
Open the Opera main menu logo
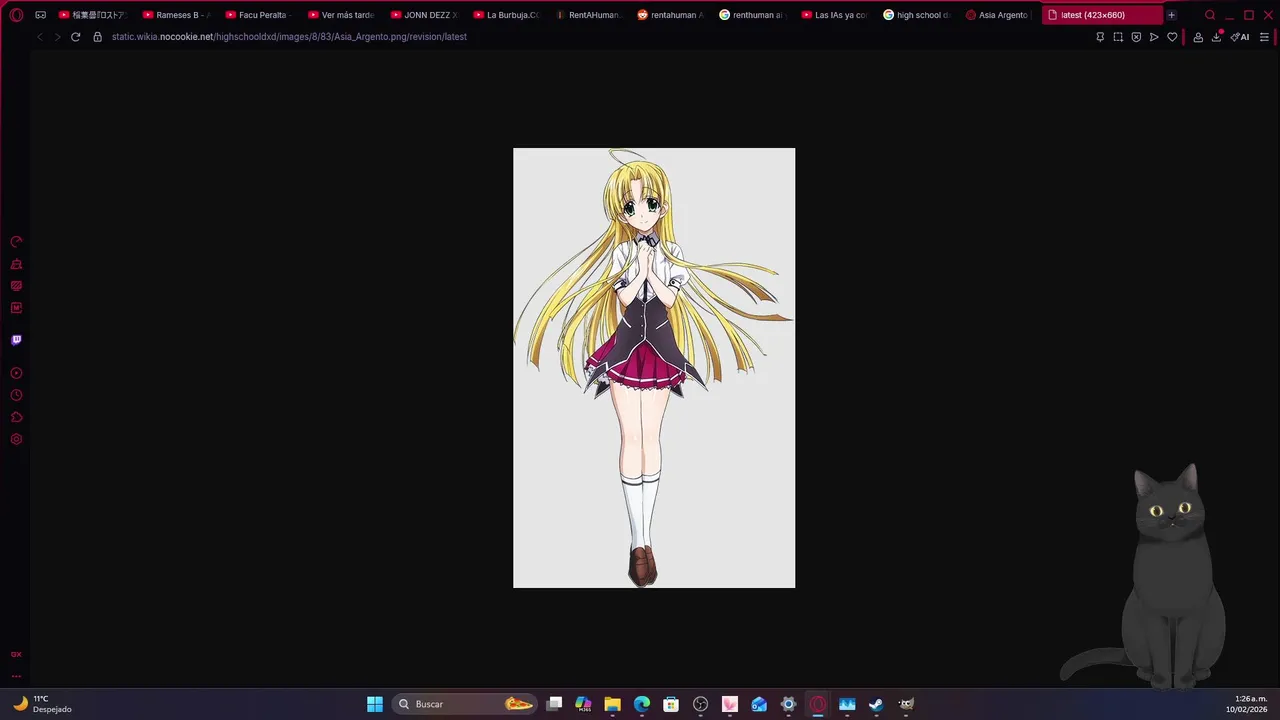16,15
